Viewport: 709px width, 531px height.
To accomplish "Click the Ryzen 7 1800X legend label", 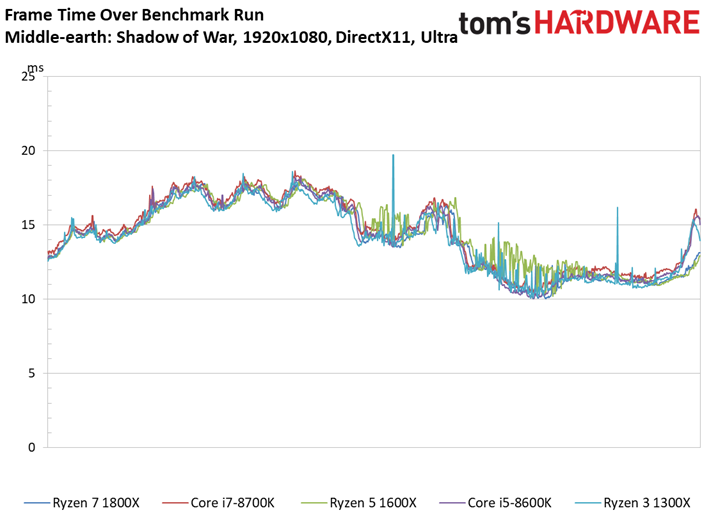I will click(96, 503).
